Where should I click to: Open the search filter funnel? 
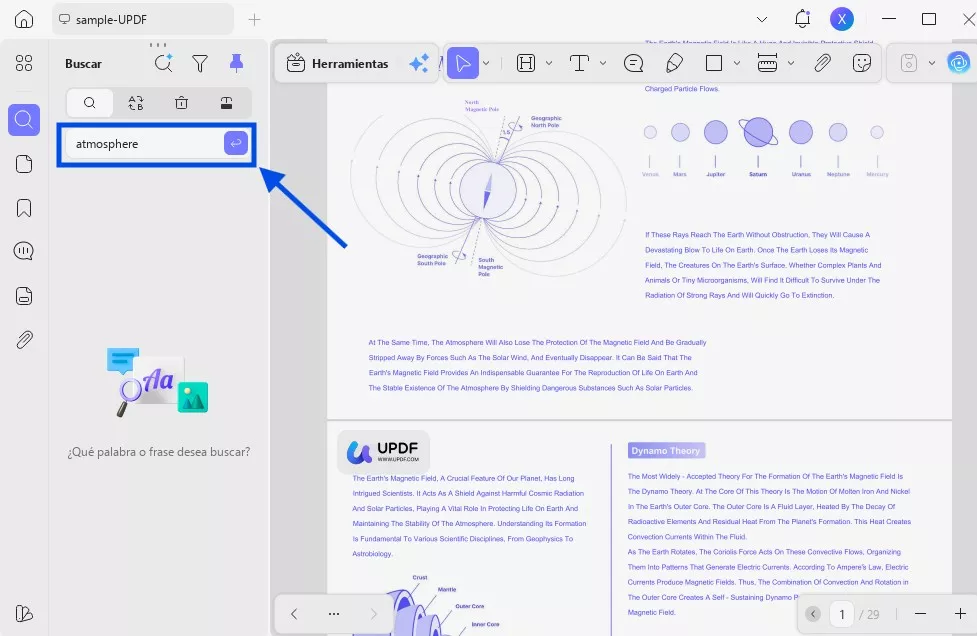tap(200, 63)
